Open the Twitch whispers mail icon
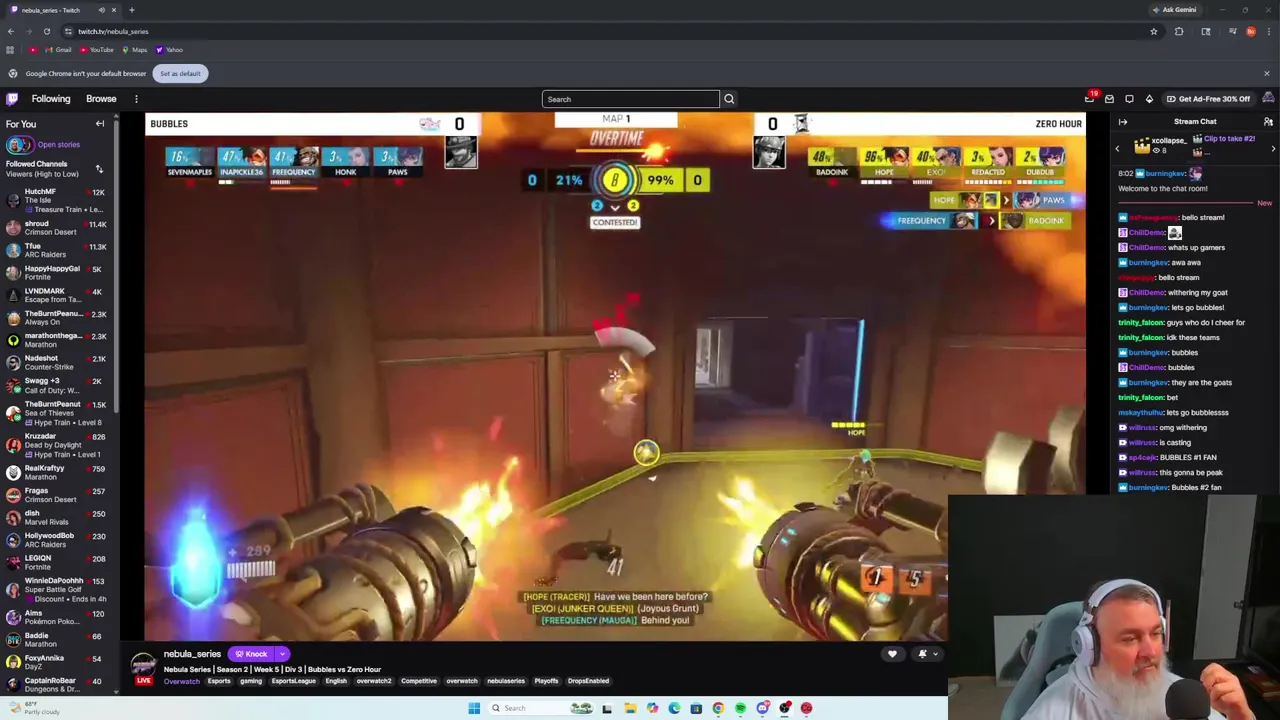 [1109, 99]
